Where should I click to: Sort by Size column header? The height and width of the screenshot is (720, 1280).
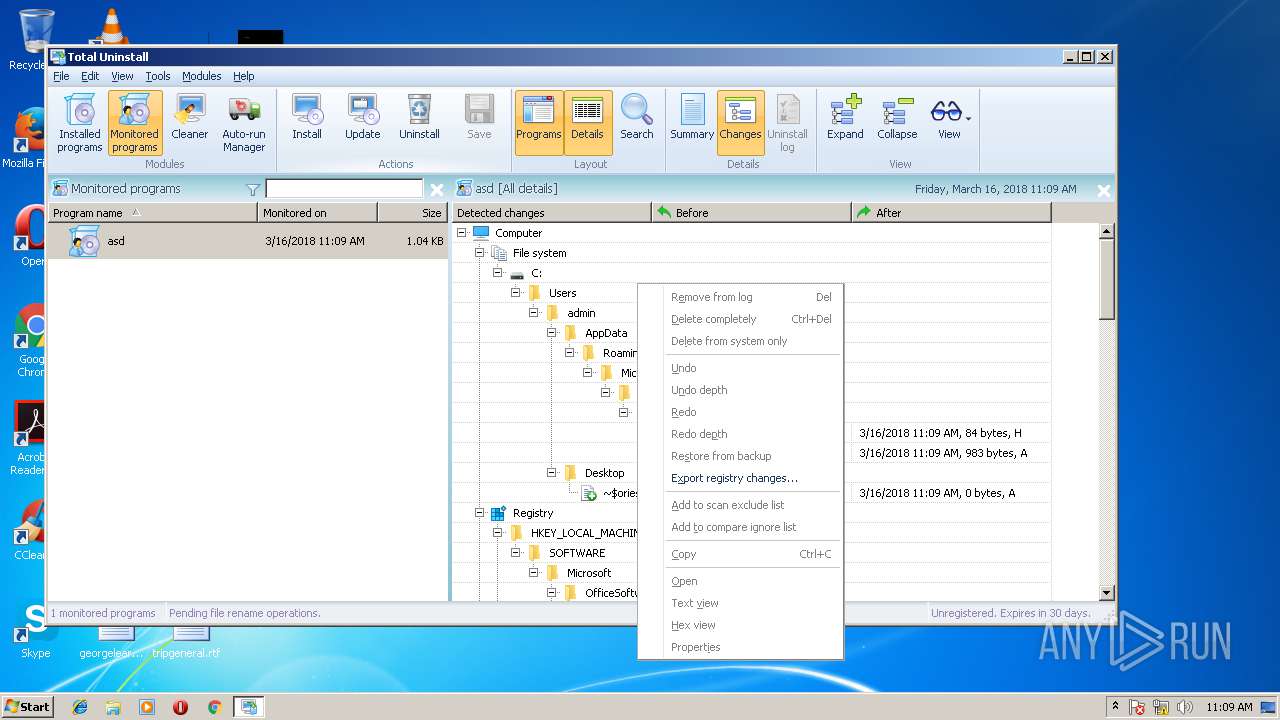click(x=413, y=213)
